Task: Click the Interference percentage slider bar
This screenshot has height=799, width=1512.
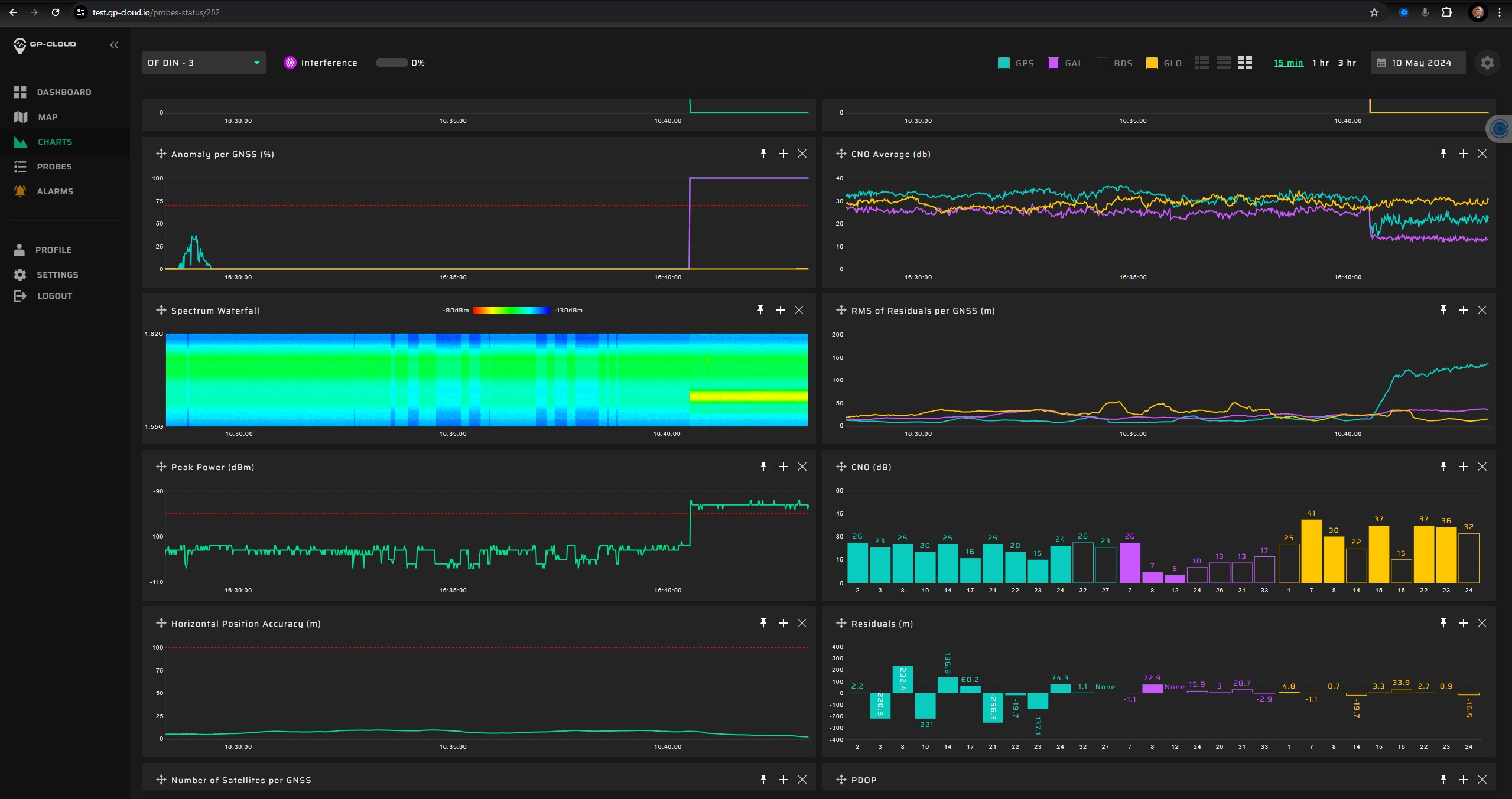Action: tap(391, 63)
